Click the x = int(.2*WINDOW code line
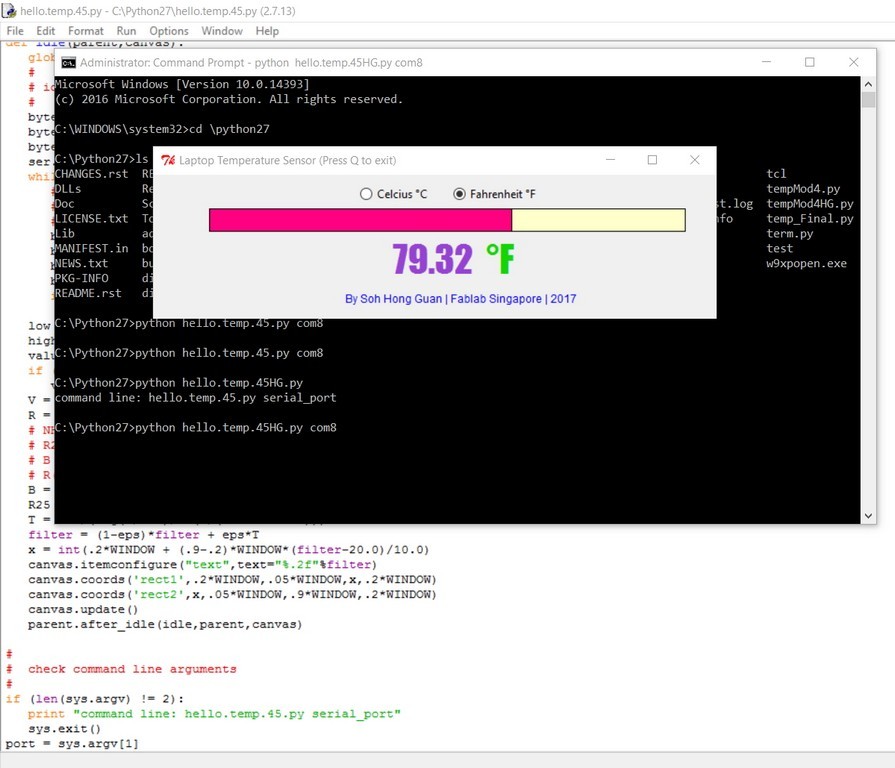Image resolution: width=895 pixels, height=768 pixels. (x=228, y=549)
